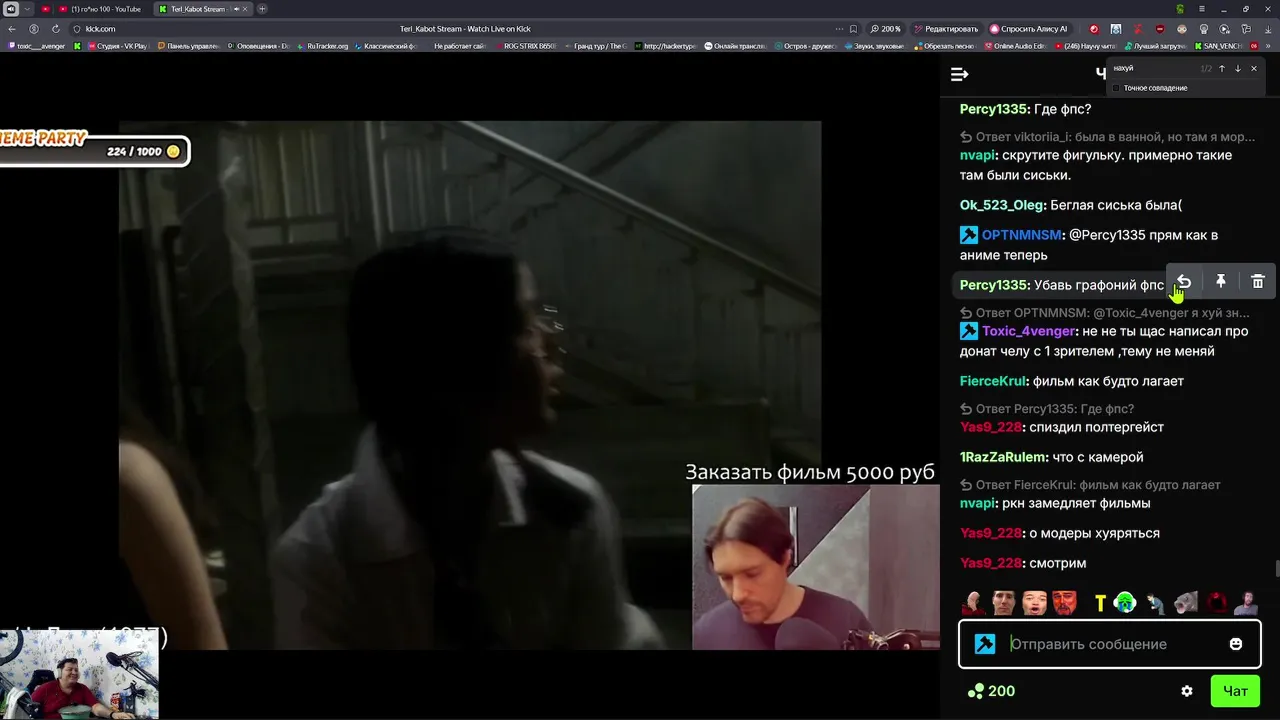Go to the next find match
Screen dimensions: 1280x720
coord(1237,69)
